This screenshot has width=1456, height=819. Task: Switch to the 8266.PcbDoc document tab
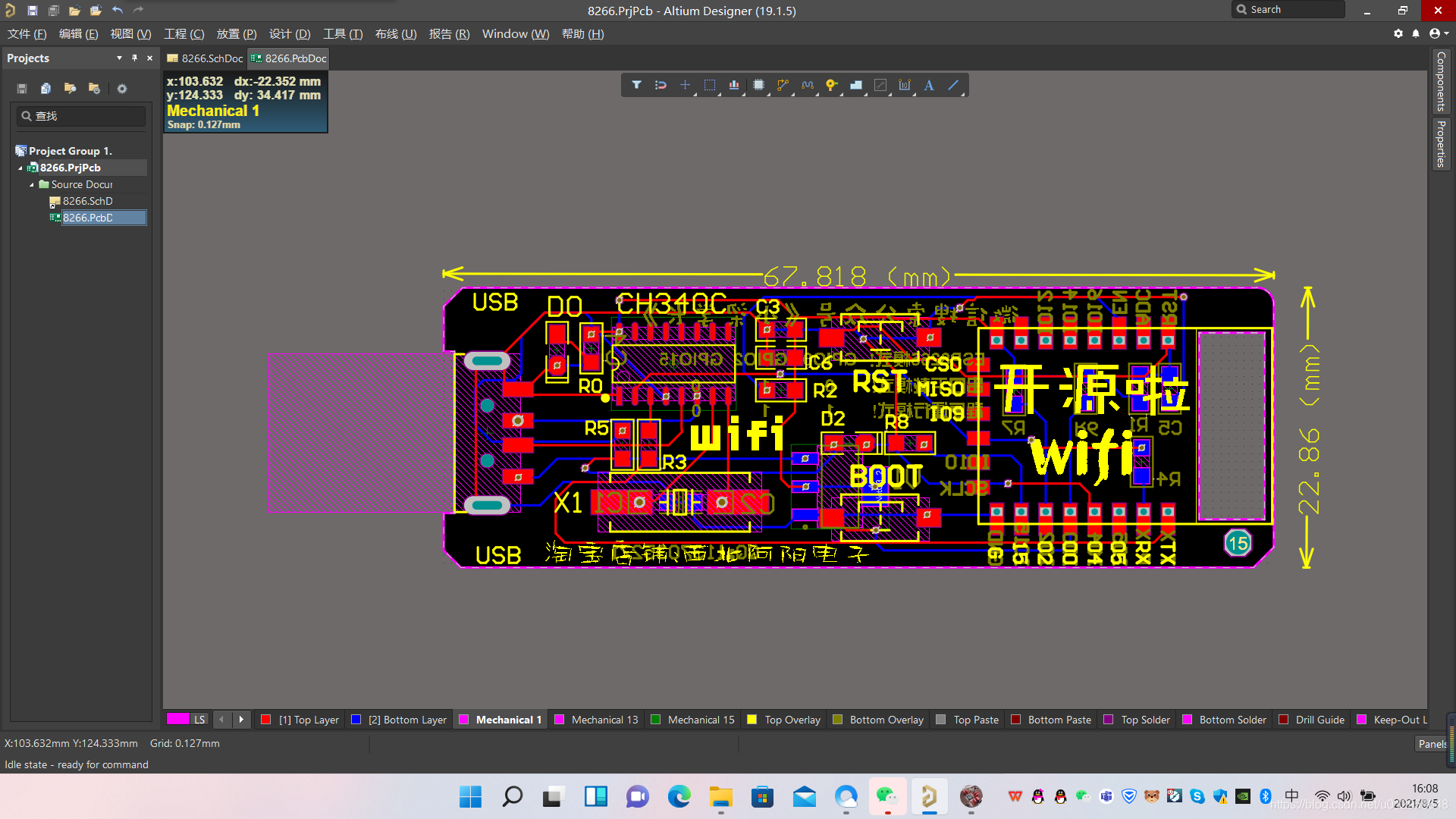pyautogui.click(x=288, y=58)
